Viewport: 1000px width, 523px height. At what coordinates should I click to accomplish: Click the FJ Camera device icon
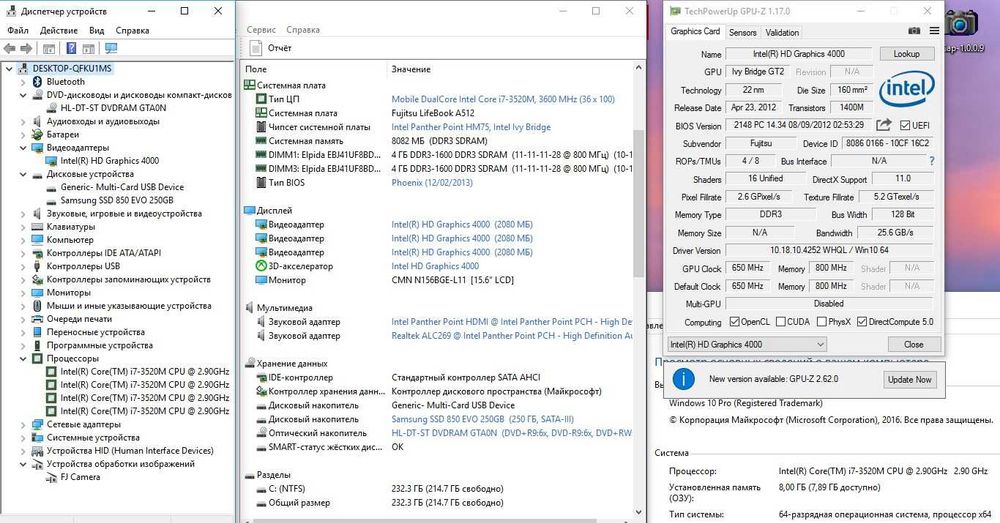[52, 477]
